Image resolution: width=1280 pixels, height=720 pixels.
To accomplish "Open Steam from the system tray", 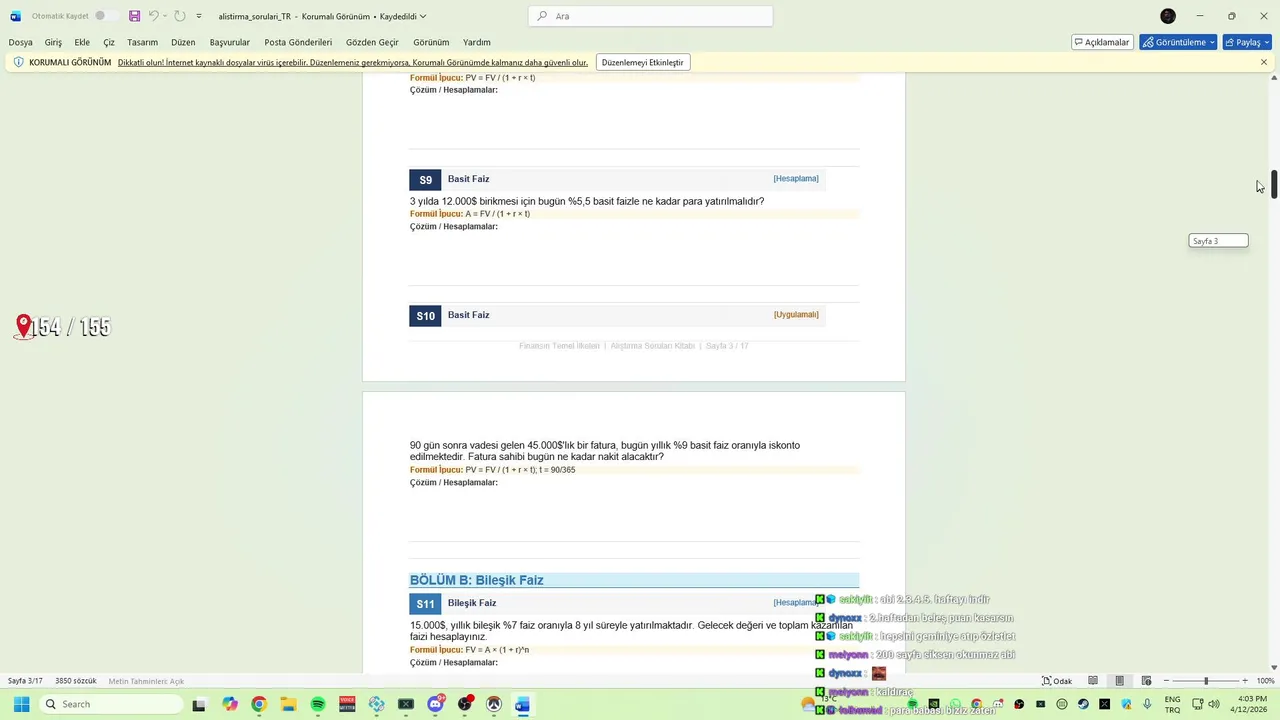I will (x=1083, y=704).
